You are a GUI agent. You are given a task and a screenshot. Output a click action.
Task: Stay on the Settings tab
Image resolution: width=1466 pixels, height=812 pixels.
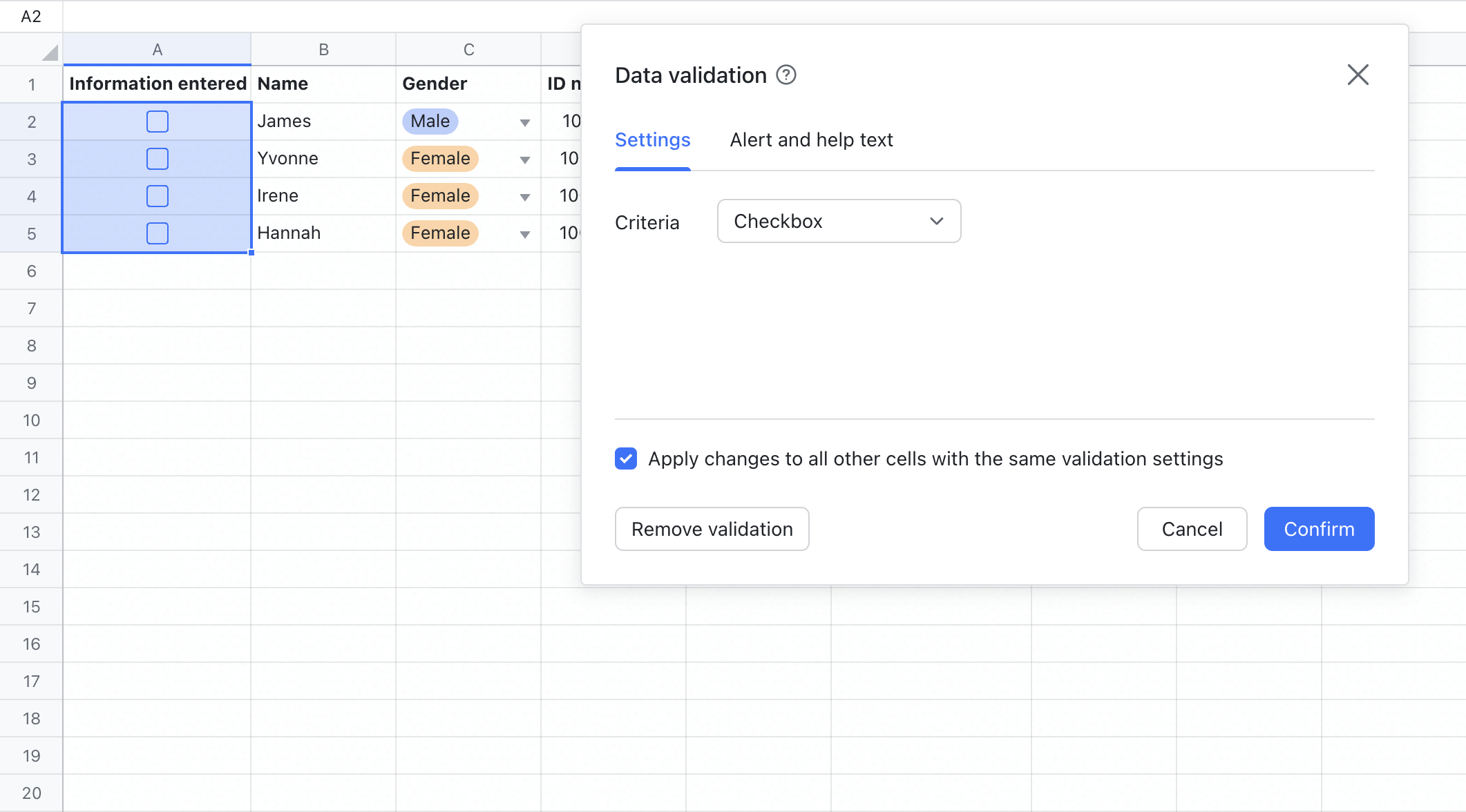pyautogui.click(x=652, y=139)
